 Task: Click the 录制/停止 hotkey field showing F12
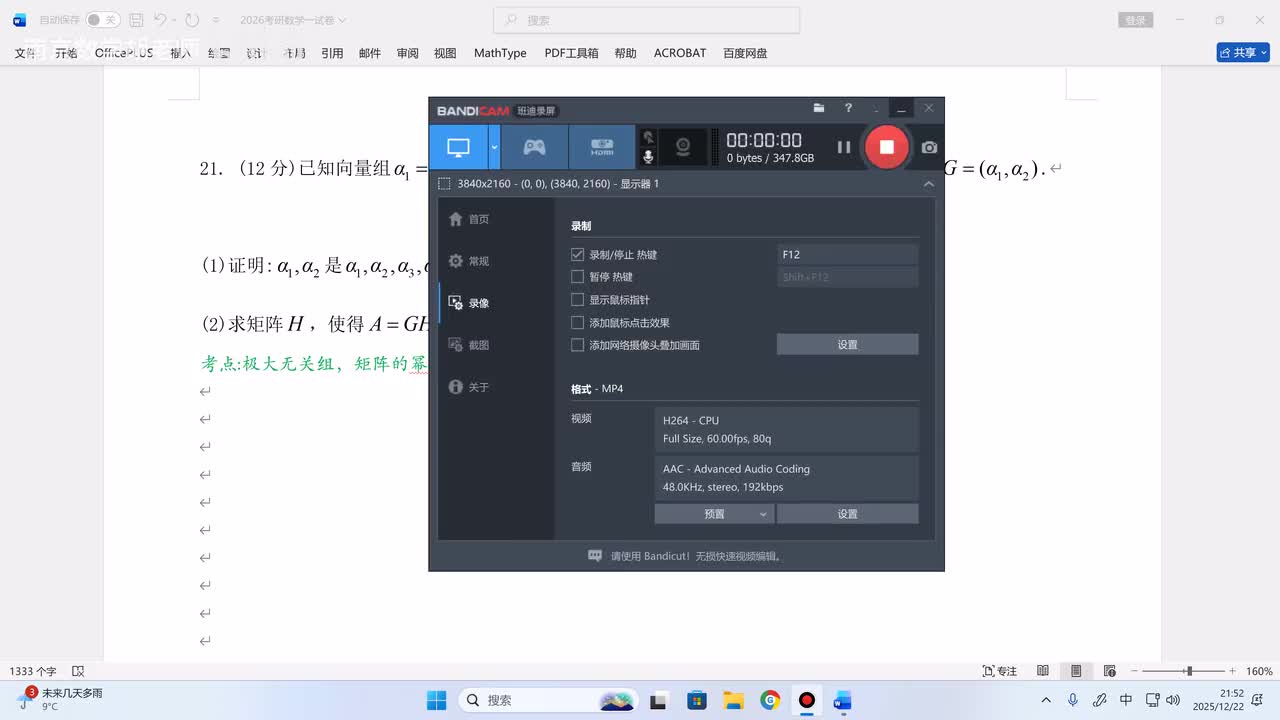coord(847,255)
